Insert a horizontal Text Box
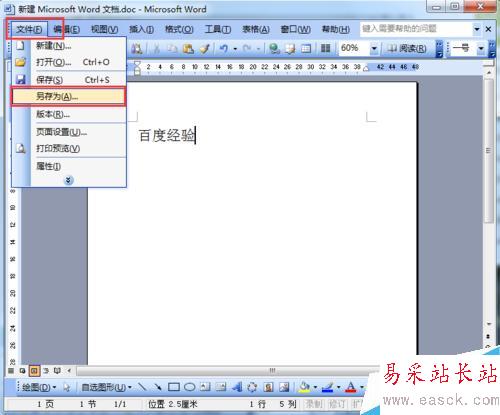This screenshot has width=500, height=415. [x=205, y=387]
